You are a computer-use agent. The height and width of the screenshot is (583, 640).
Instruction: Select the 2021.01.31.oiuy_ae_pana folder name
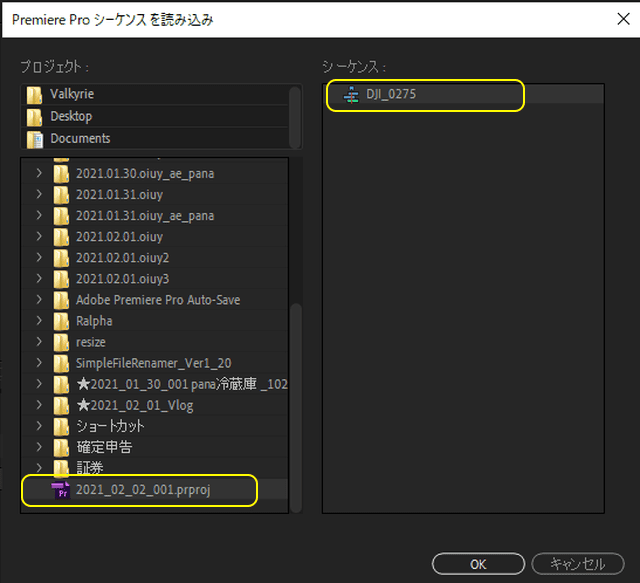pyautogui.click(x=145, y=216)
